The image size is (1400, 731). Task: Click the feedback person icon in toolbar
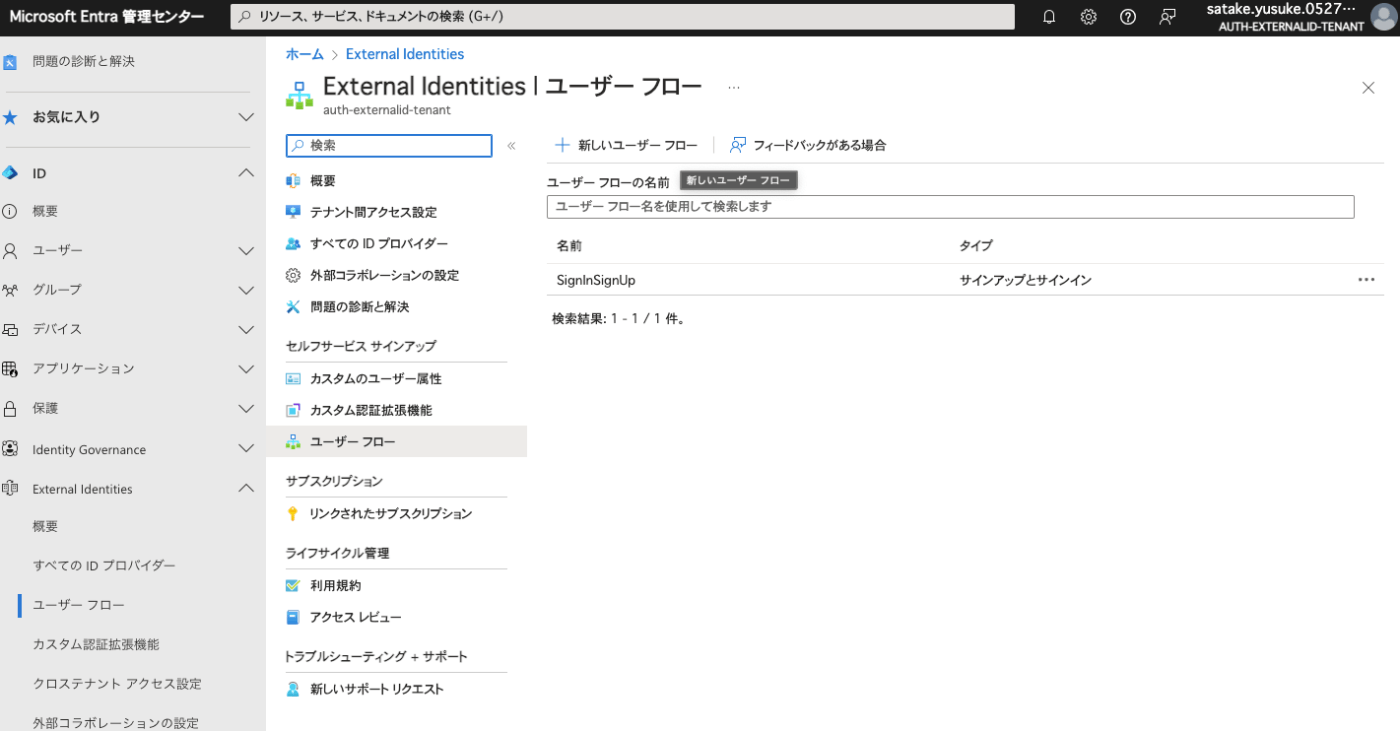[x=738, y=145]
